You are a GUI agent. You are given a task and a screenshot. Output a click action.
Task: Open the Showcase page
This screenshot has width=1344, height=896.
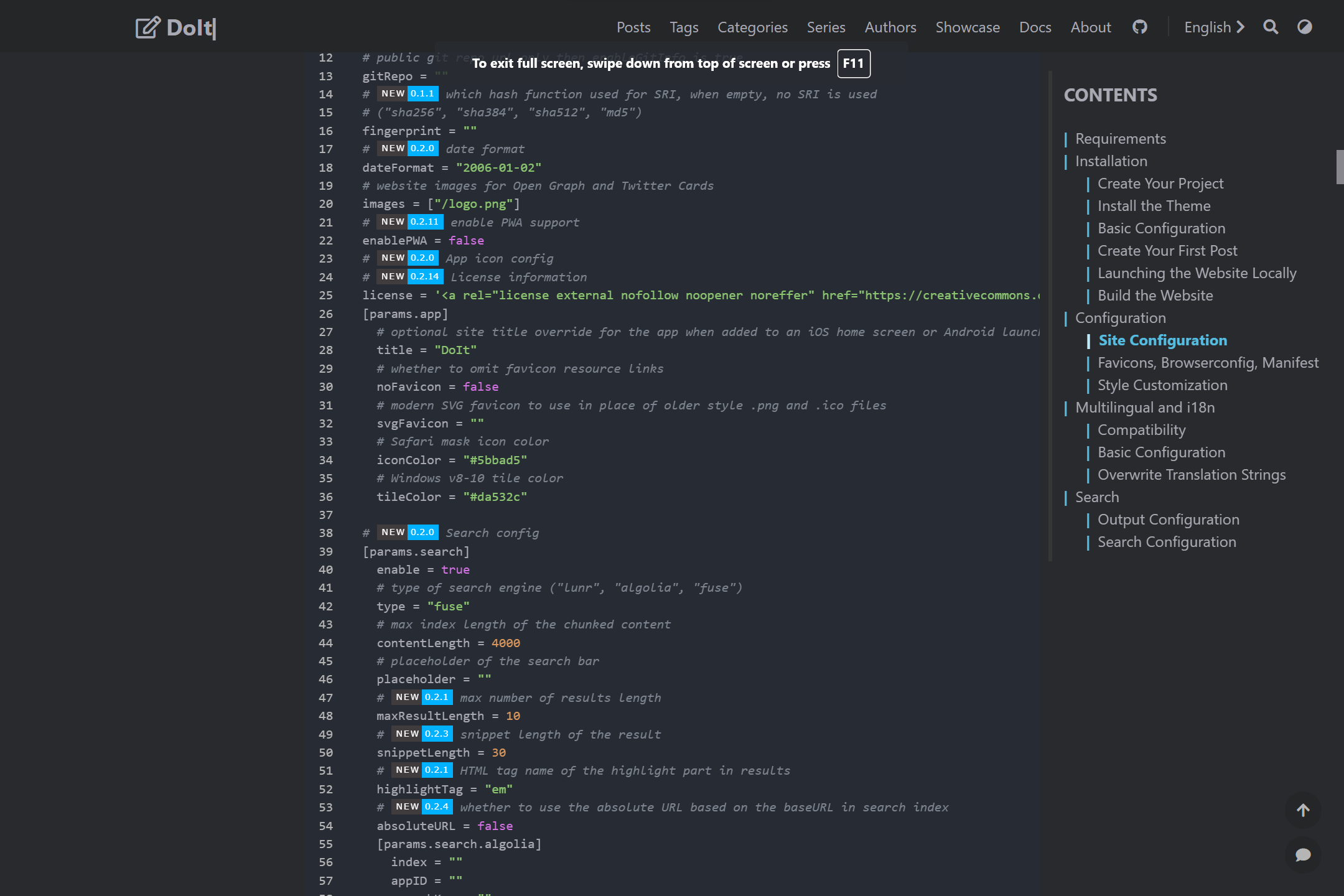coord(968,27)
